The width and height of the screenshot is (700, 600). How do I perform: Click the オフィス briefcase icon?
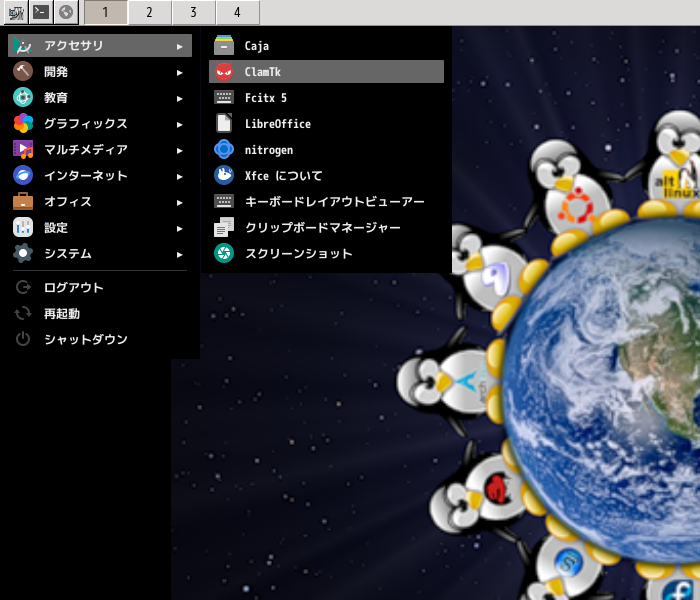click(x=23, y=201)
